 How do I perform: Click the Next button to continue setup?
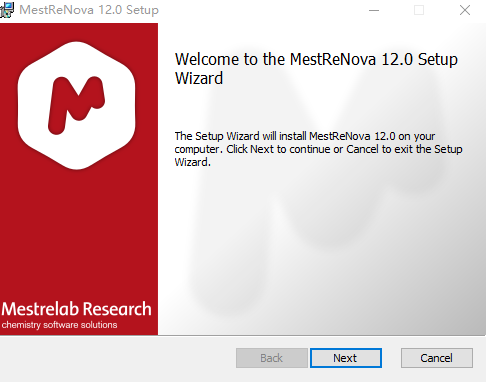pyautogui.click(x=346, y=358)
